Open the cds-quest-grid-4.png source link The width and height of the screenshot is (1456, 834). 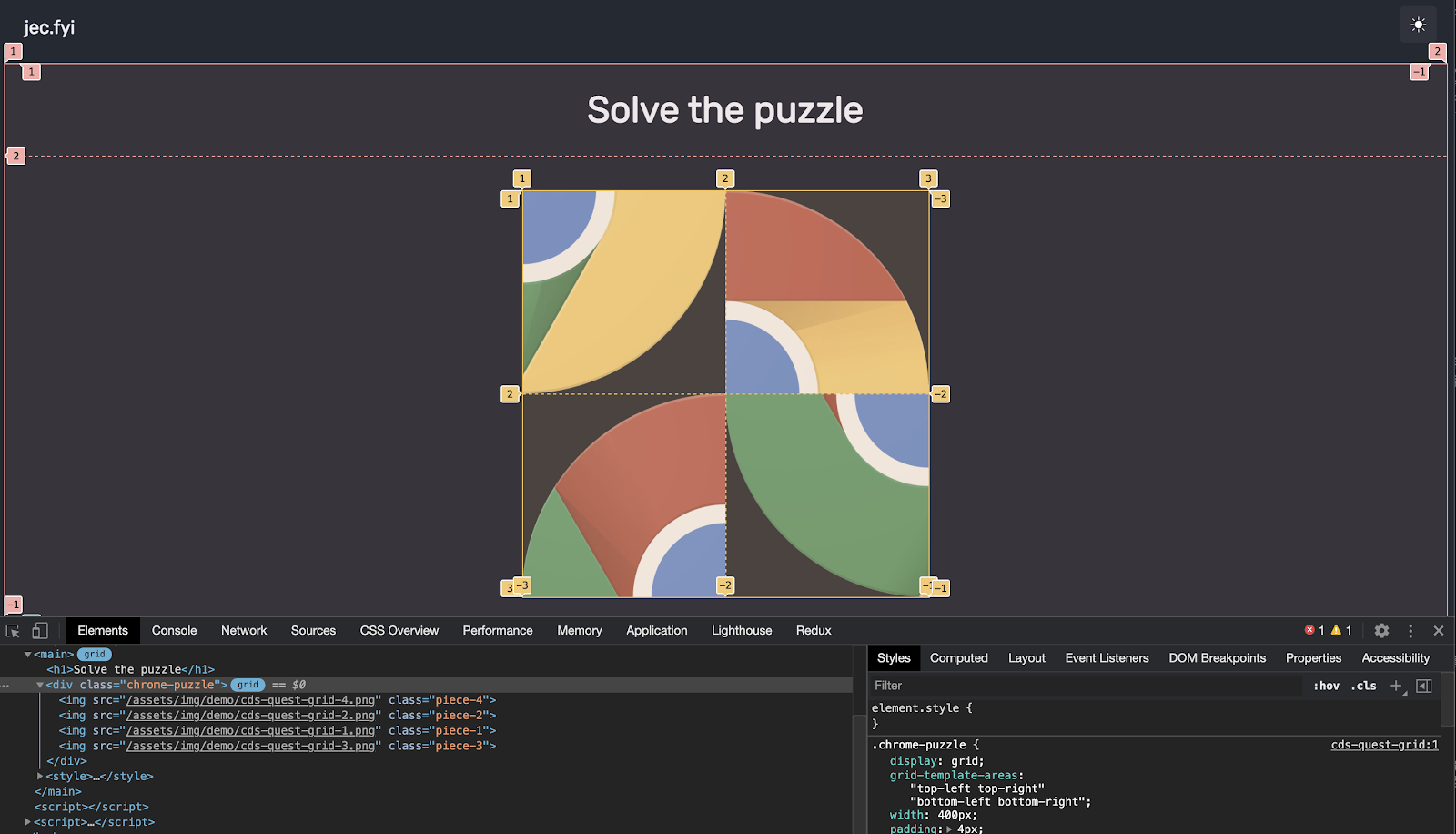(x=250, y=700)
